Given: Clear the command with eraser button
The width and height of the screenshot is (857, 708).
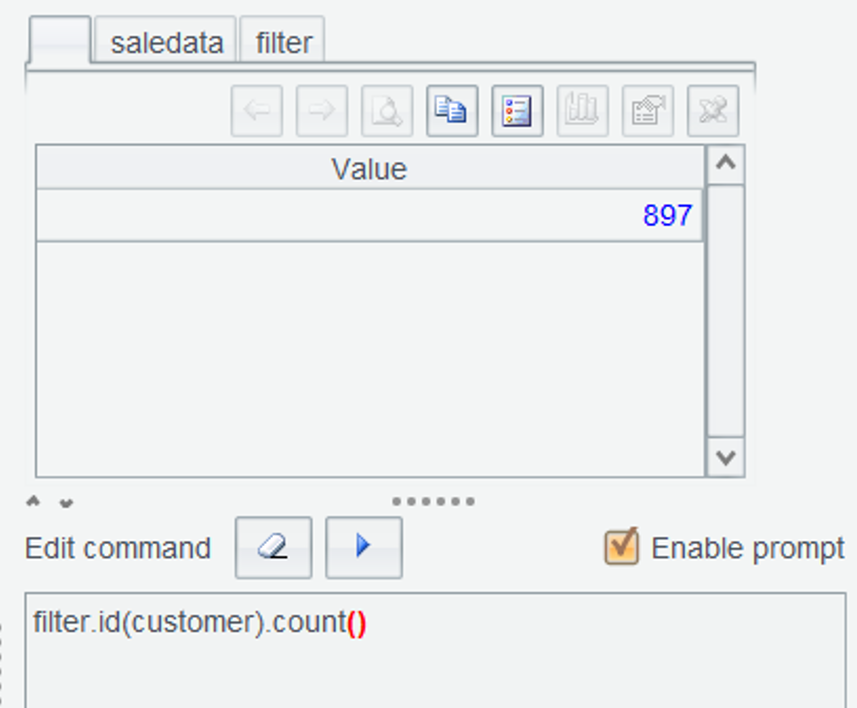Looking at the screenshot, I should point(273,547).
